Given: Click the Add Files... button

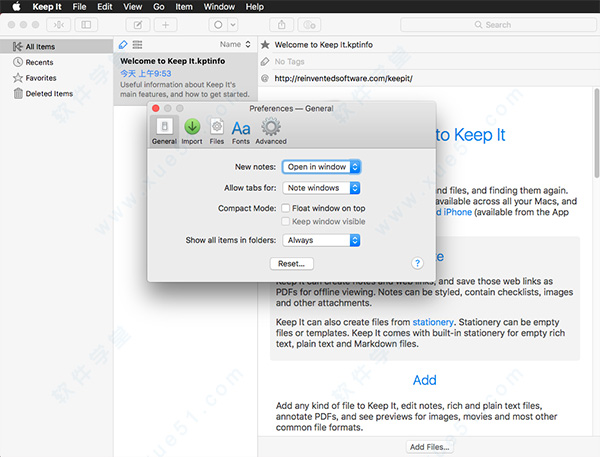Looking at the screenshot, I should pyautogui.click(x=429, y=447).
